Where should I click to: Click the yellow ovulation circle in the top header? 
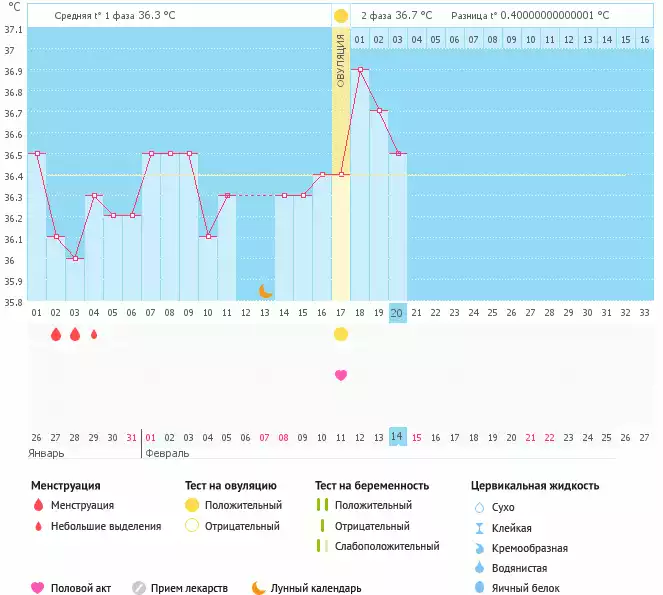[341, 16]
